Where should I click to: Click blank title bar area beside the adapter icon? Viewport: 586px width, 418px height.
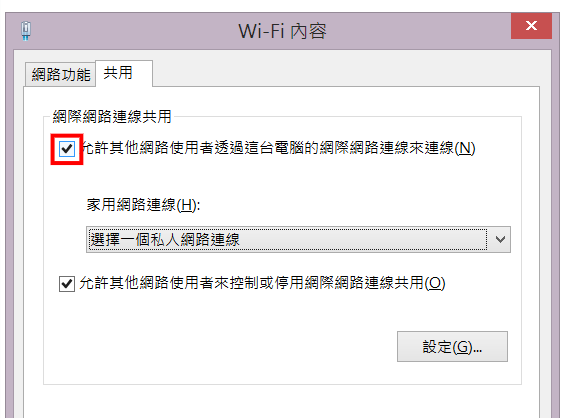(131, 31)
